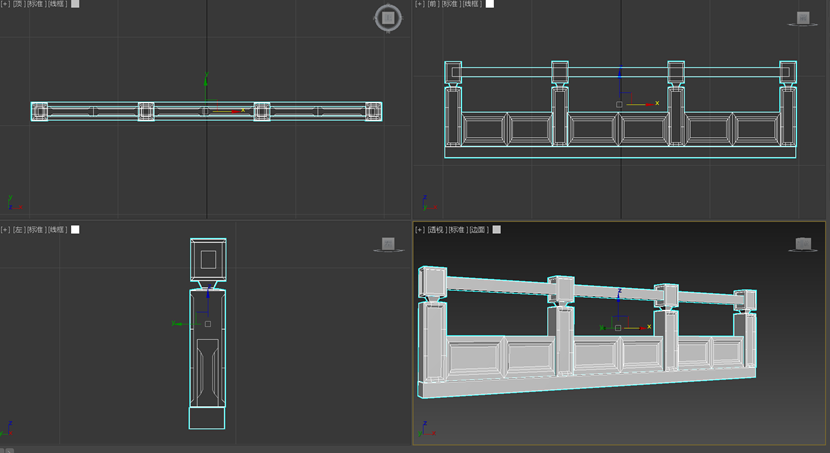Click the transform gizmo center in top viewport

pyautogui.click(x=205, y=111)
